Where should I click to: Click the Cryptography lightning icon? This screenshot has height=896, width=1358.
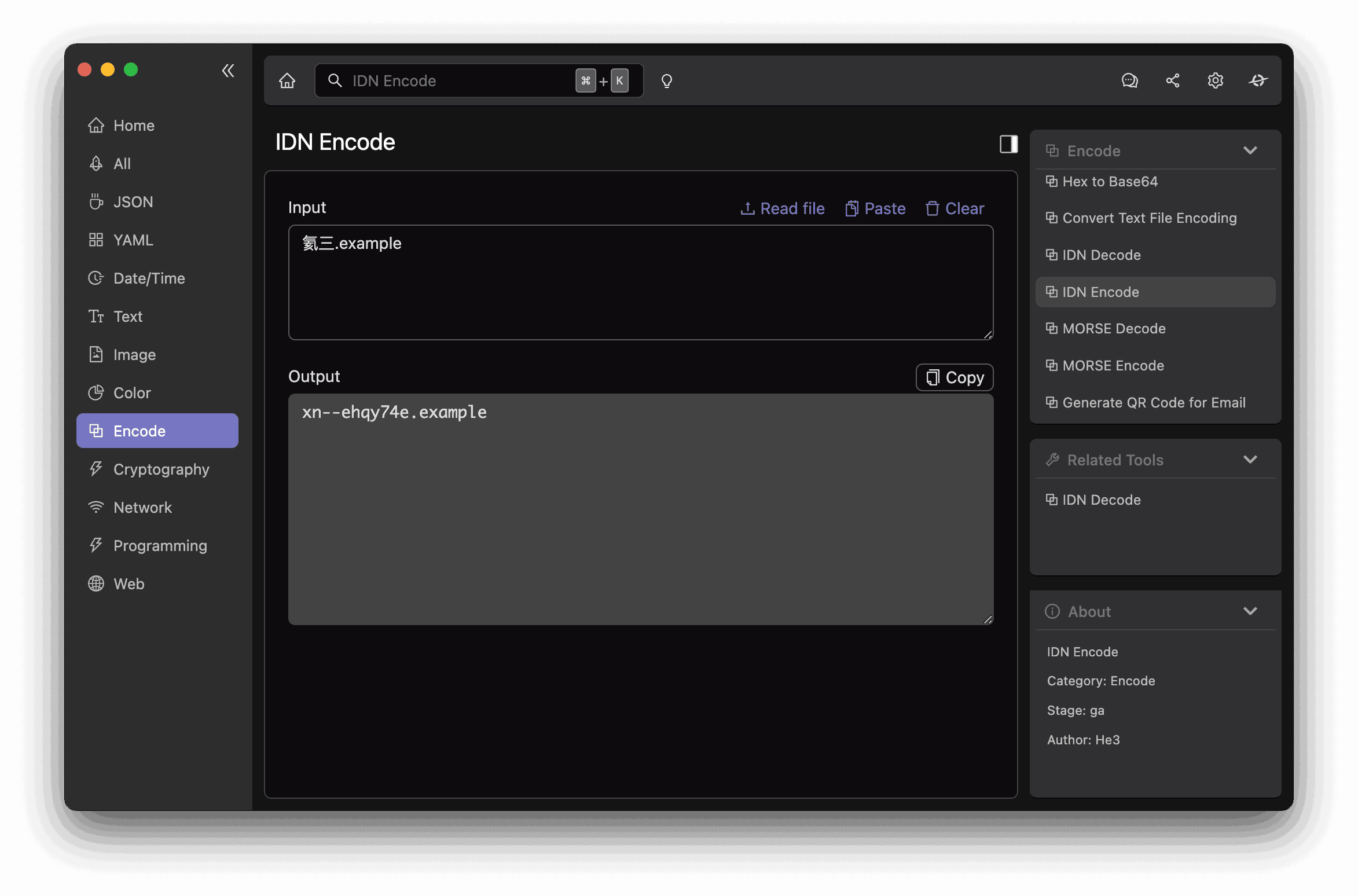click(x=96, y=469)
